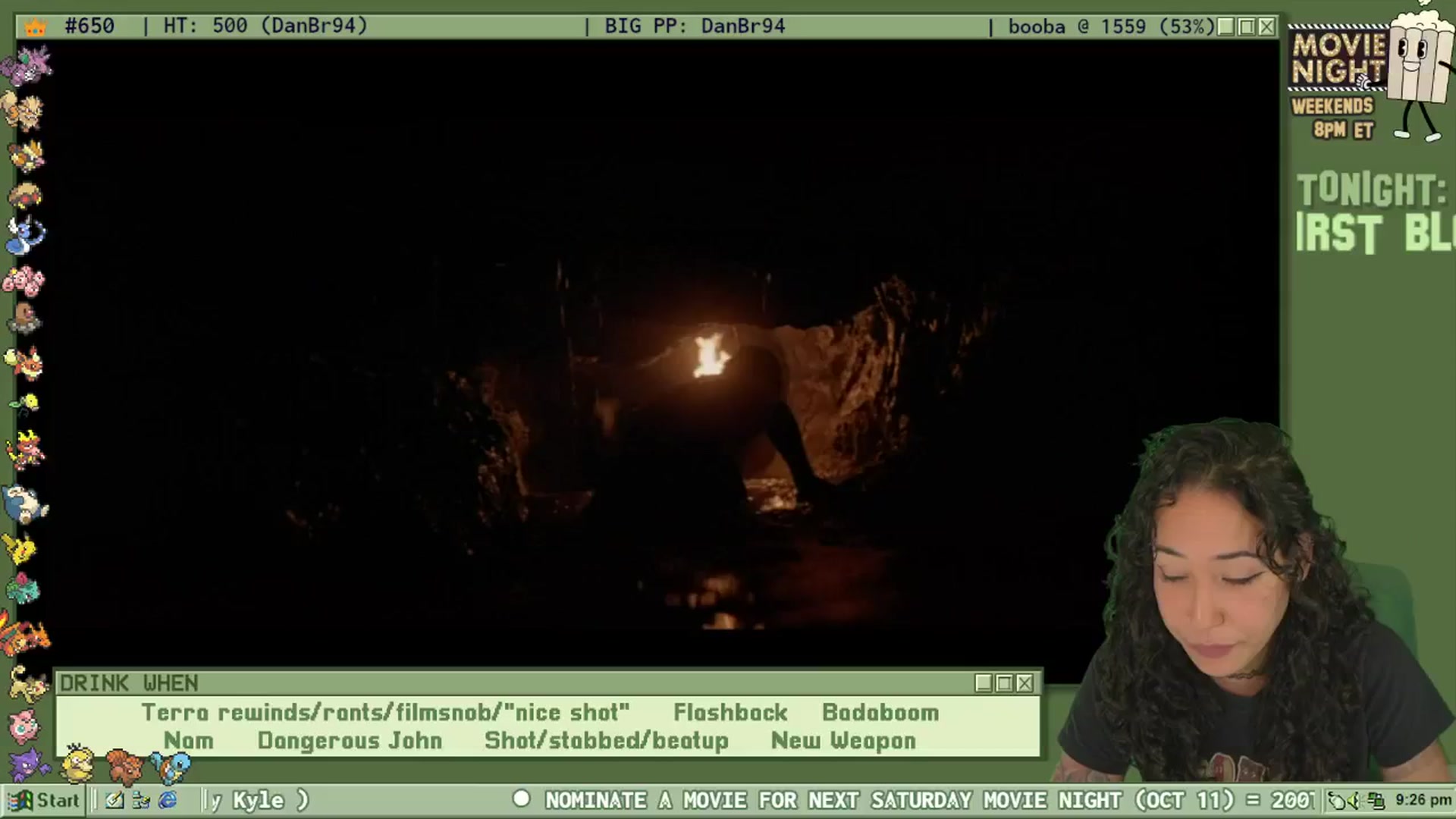
Task: Click the Ivysaur sprite icon
Action: click(x=23, y=588)
